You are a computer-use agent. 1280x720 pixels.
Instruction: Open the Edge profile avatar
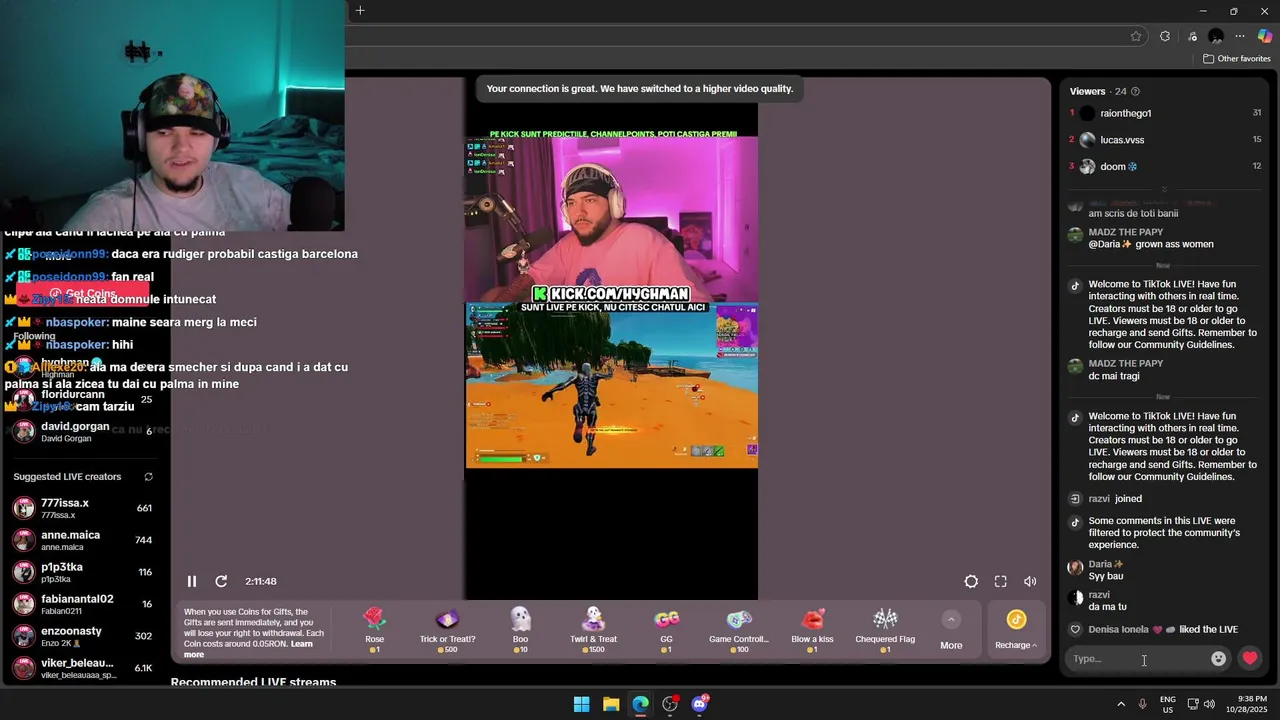1216,36
